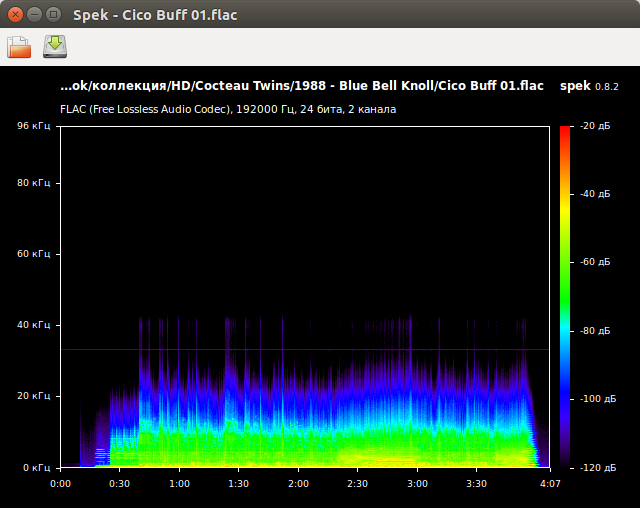Select the 0:30 time axis marker
The width and height of the screenshot is (640, 508).
120,483
